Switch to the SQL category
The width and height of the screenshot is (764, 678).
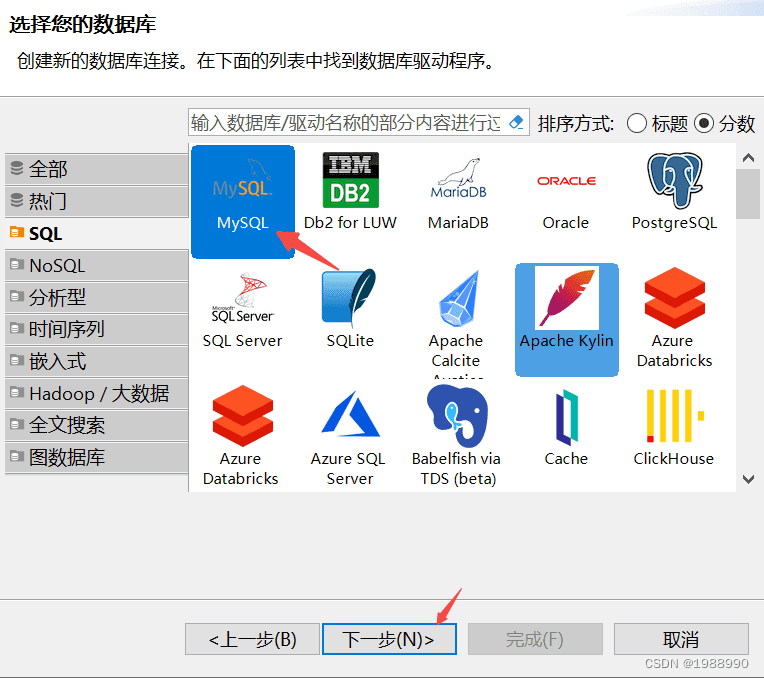(96, 233)
